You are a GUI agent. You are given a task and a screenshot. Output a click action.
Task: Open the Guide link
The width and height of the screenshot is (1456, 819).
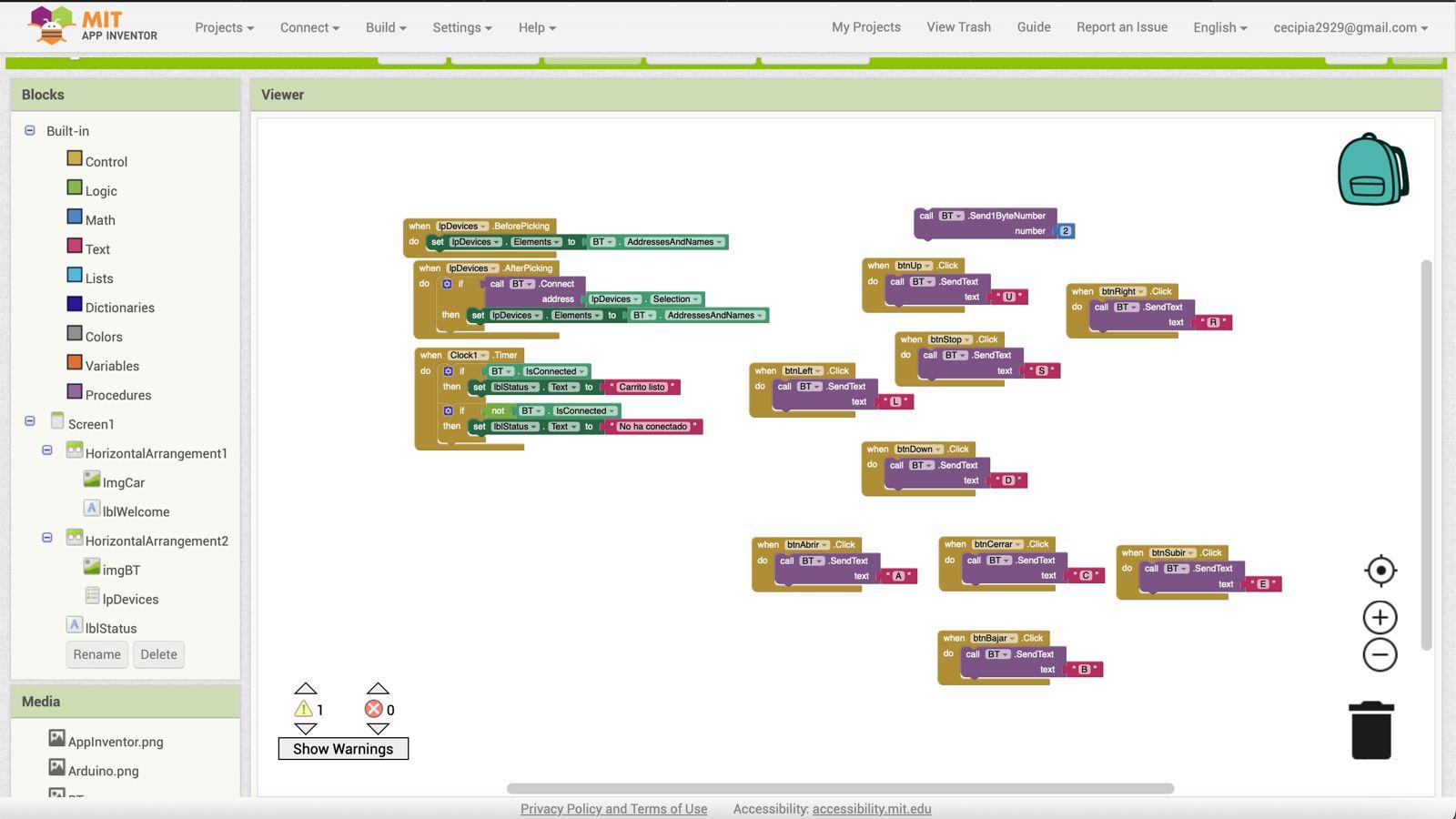pyautogui.click(x=1034, y=27)
